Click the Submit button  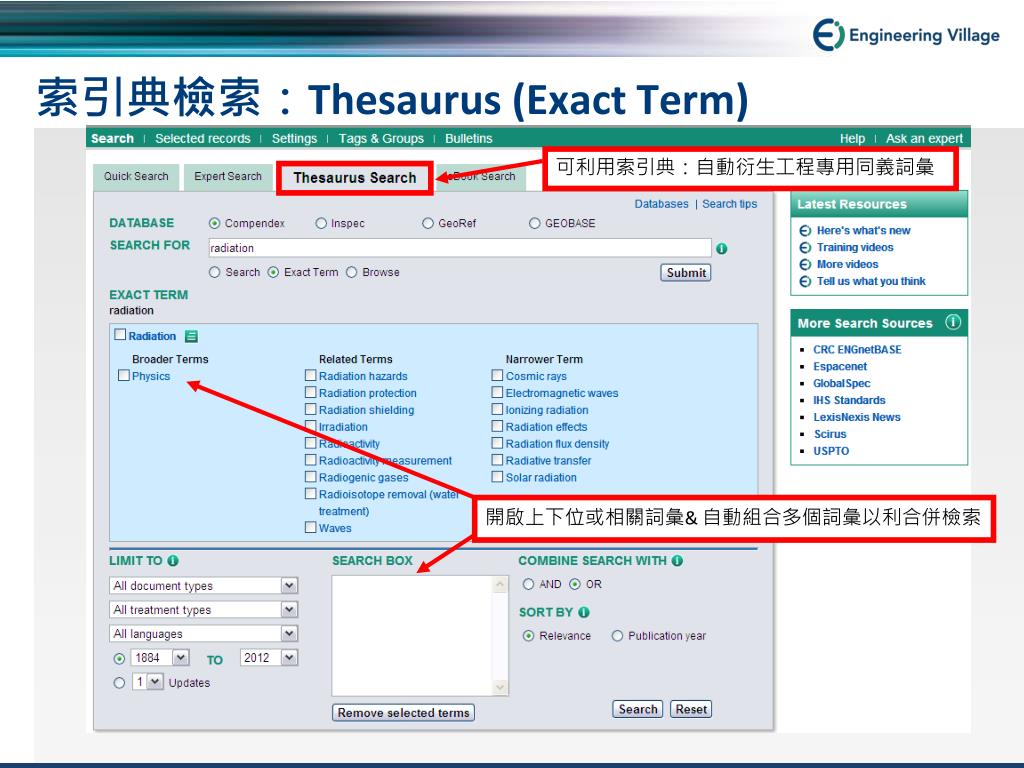pos(686,273)
